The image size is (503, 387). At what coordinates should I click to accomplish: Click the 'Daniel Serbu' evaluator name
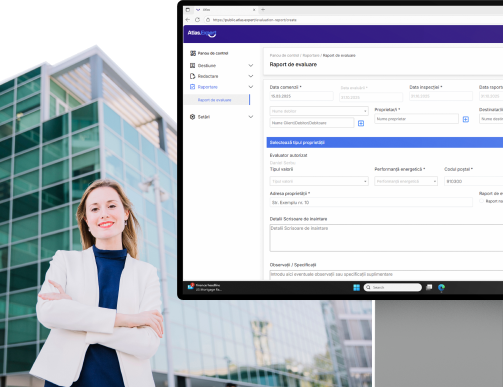(x=282, y=163)
